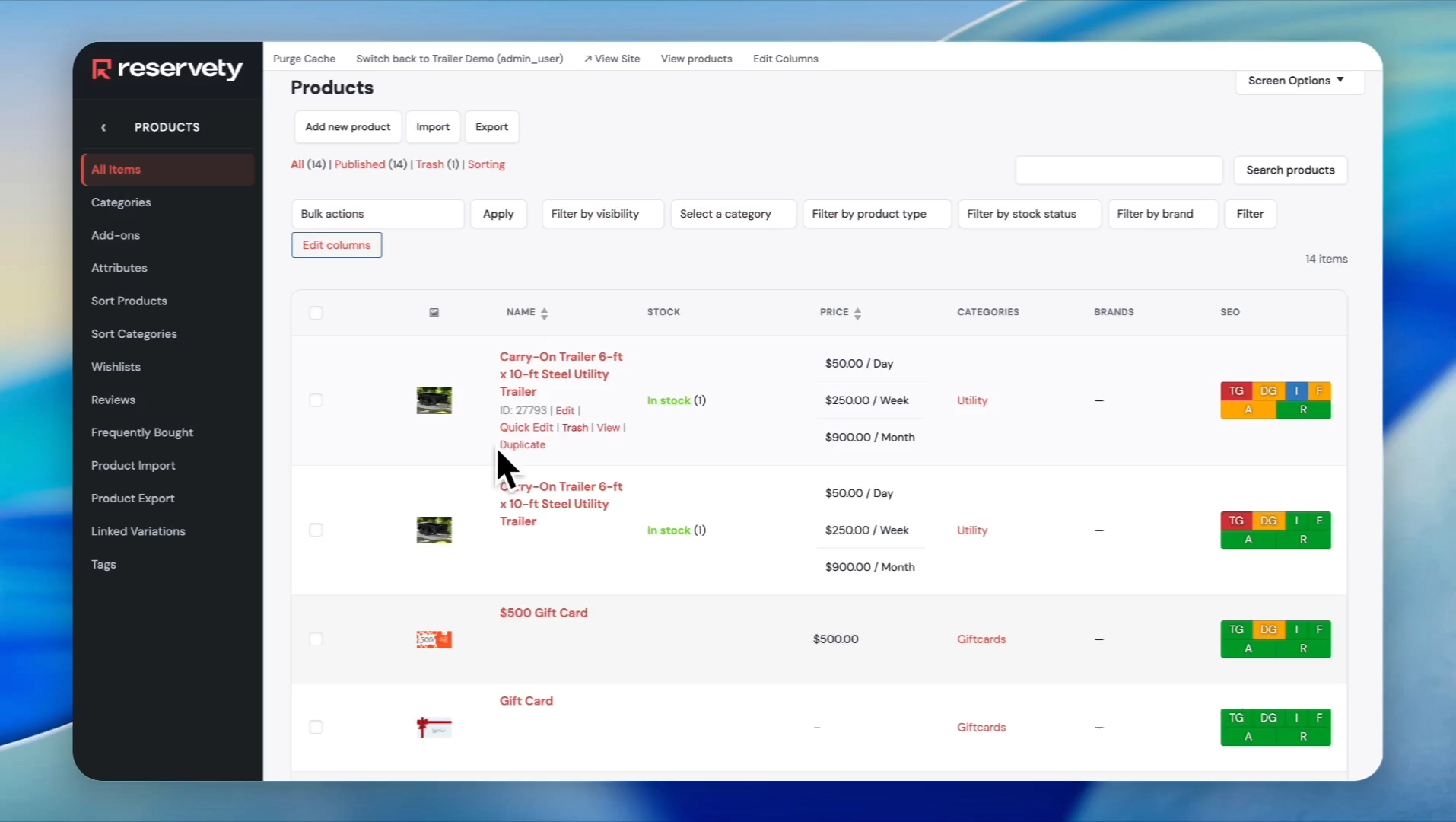Click the Filter button
The image size is (1456, 822).
(1250, 214)
